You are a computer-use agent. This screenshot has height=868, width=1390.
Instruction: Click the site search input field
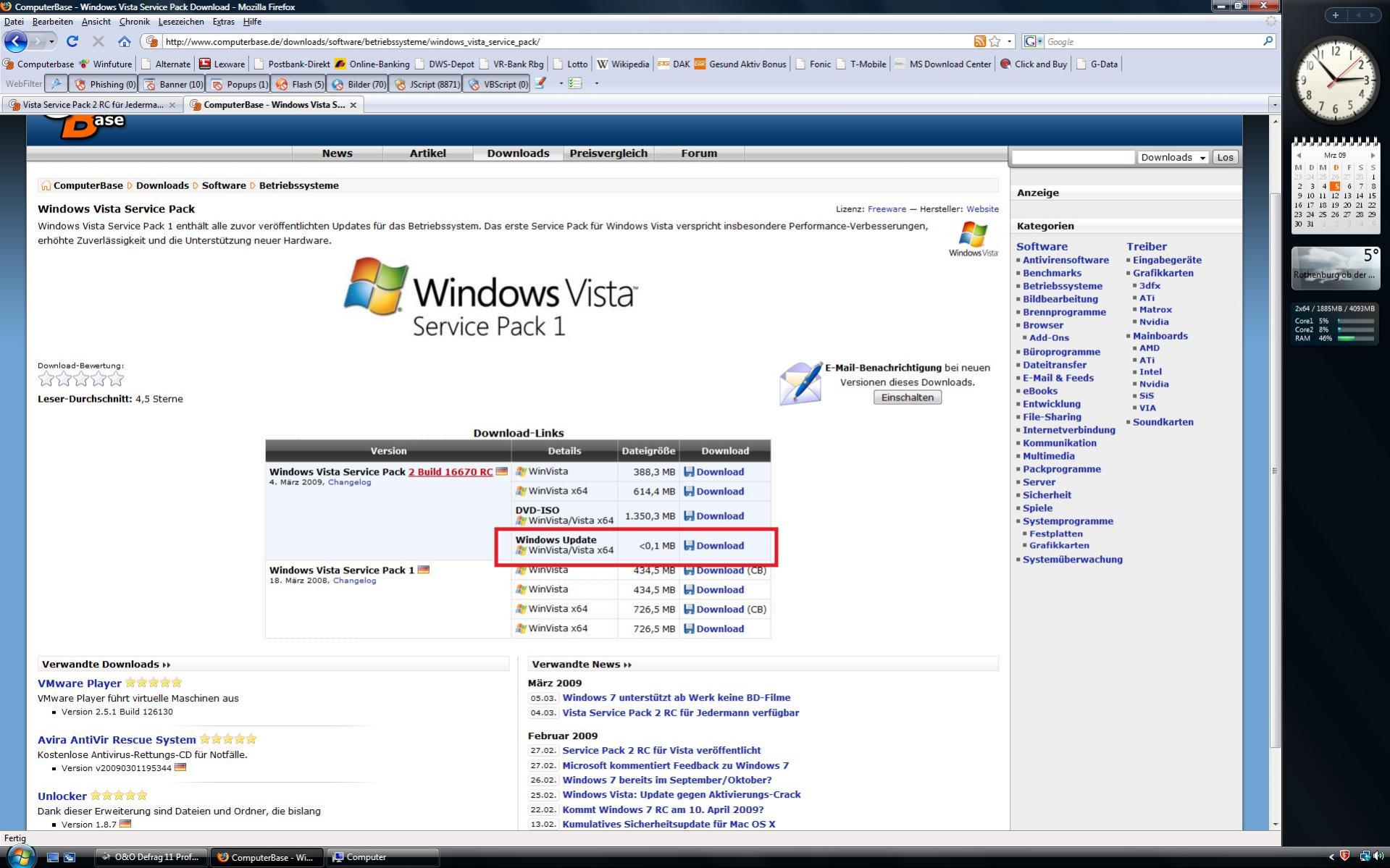tap(1073, 157)
